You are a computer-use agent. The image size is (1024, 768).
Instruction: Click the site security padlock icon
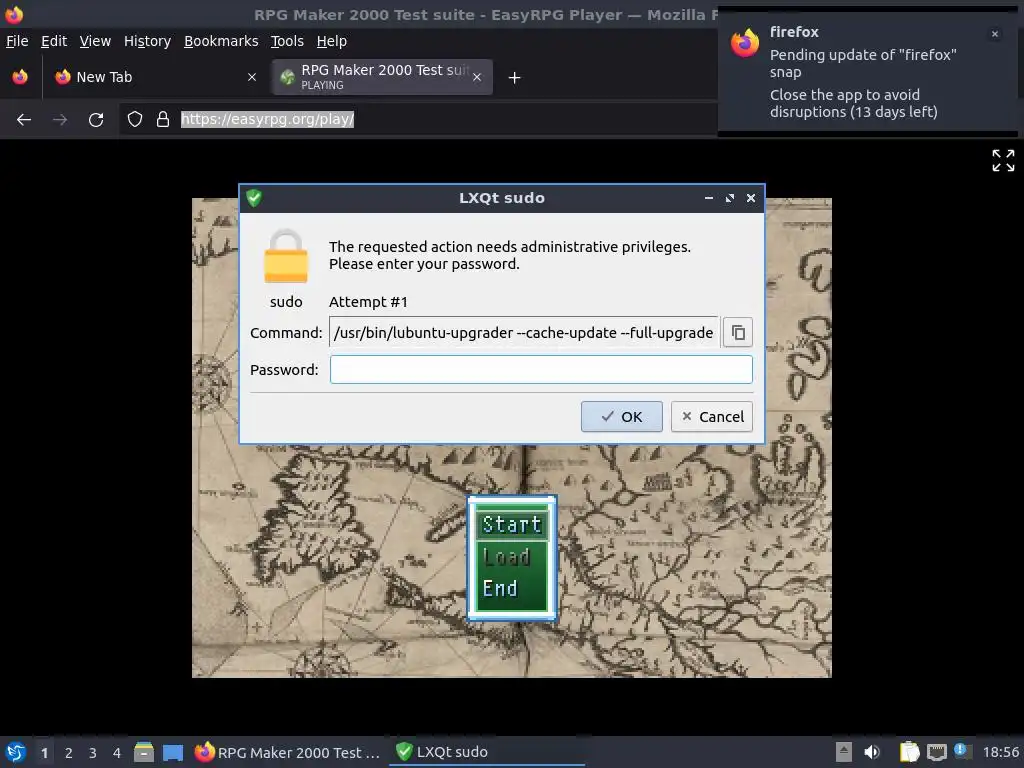click(163, 120)
